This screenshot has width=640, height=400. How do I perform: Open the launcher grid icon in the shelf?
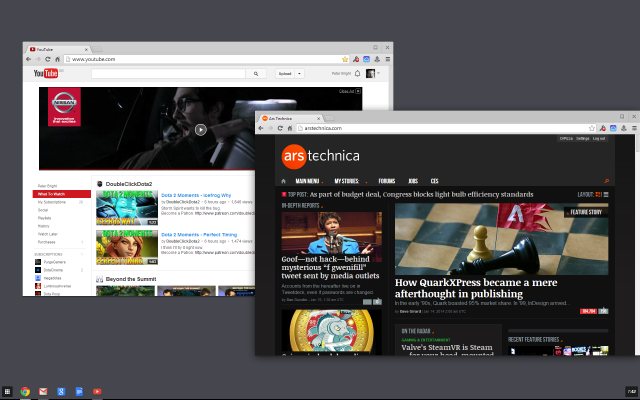click(x=7, y=391)
